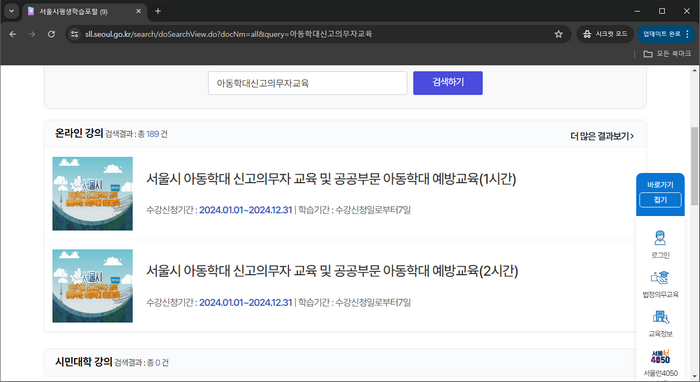Open 더 많은 결과보기 link
Viewport: 700px width, 382px height.
(x=602, y=136)
